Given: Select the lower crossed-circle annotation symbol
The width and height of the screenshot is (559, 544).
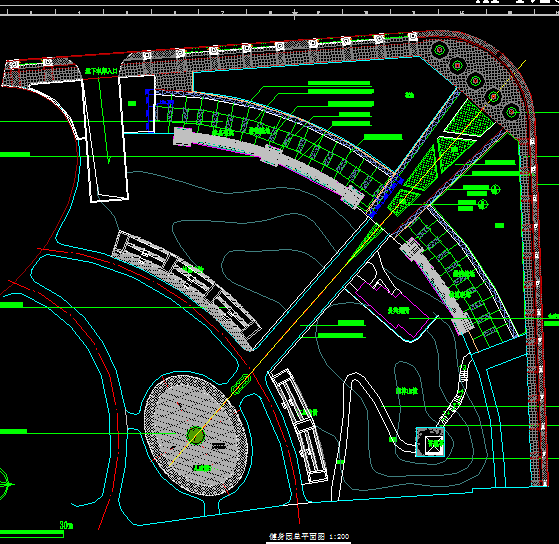Looking at the screenshot, I should [483, 205].
